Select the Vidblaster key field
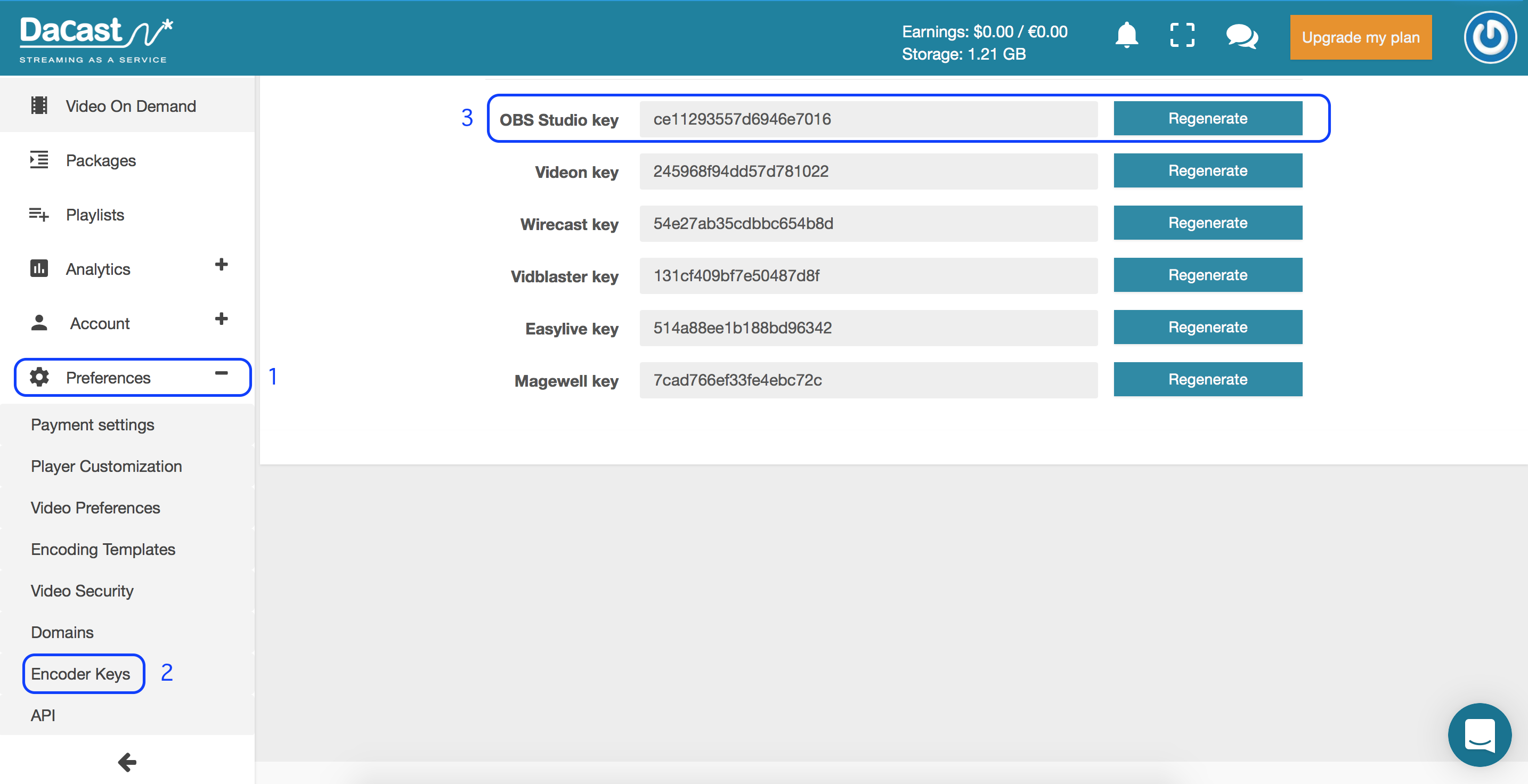 click(868, 275)
